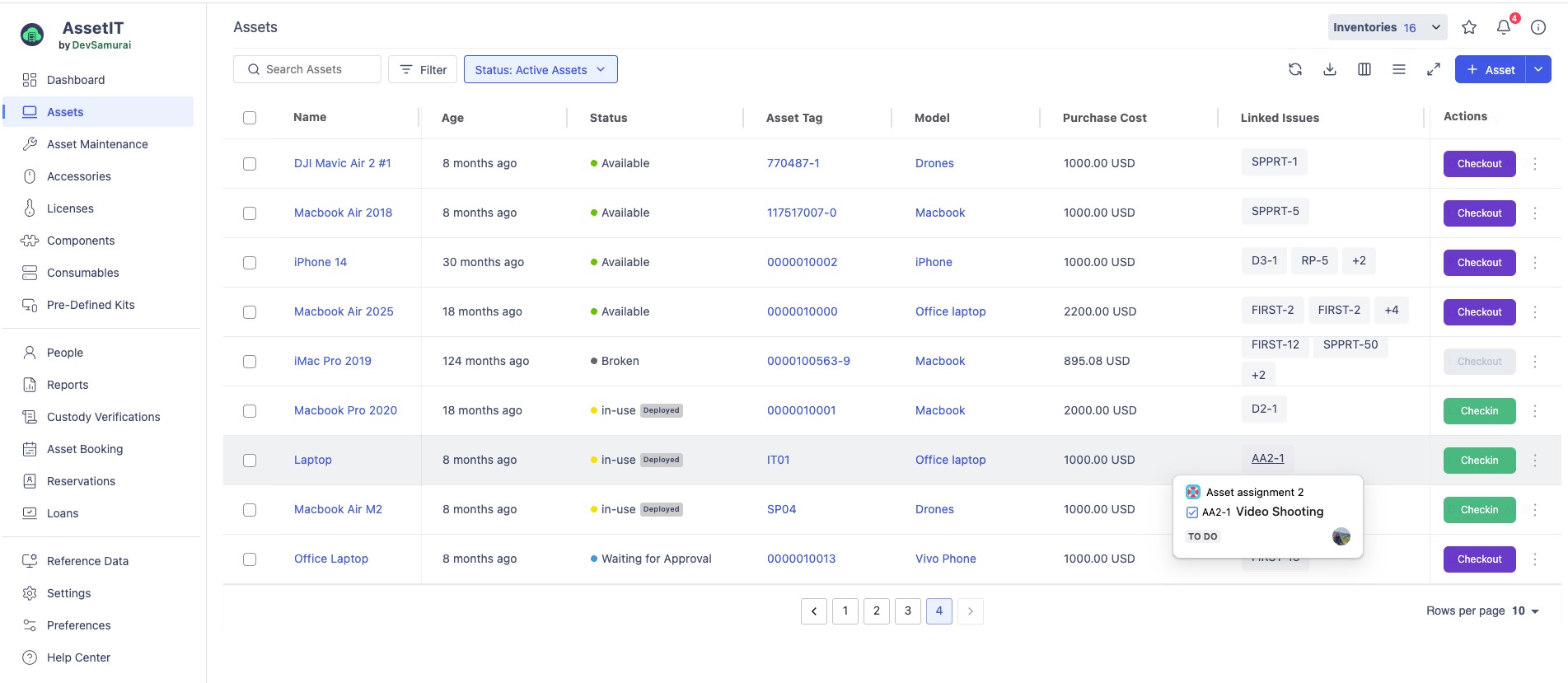Open Consumables in sidebar

[x=82, y=273]
